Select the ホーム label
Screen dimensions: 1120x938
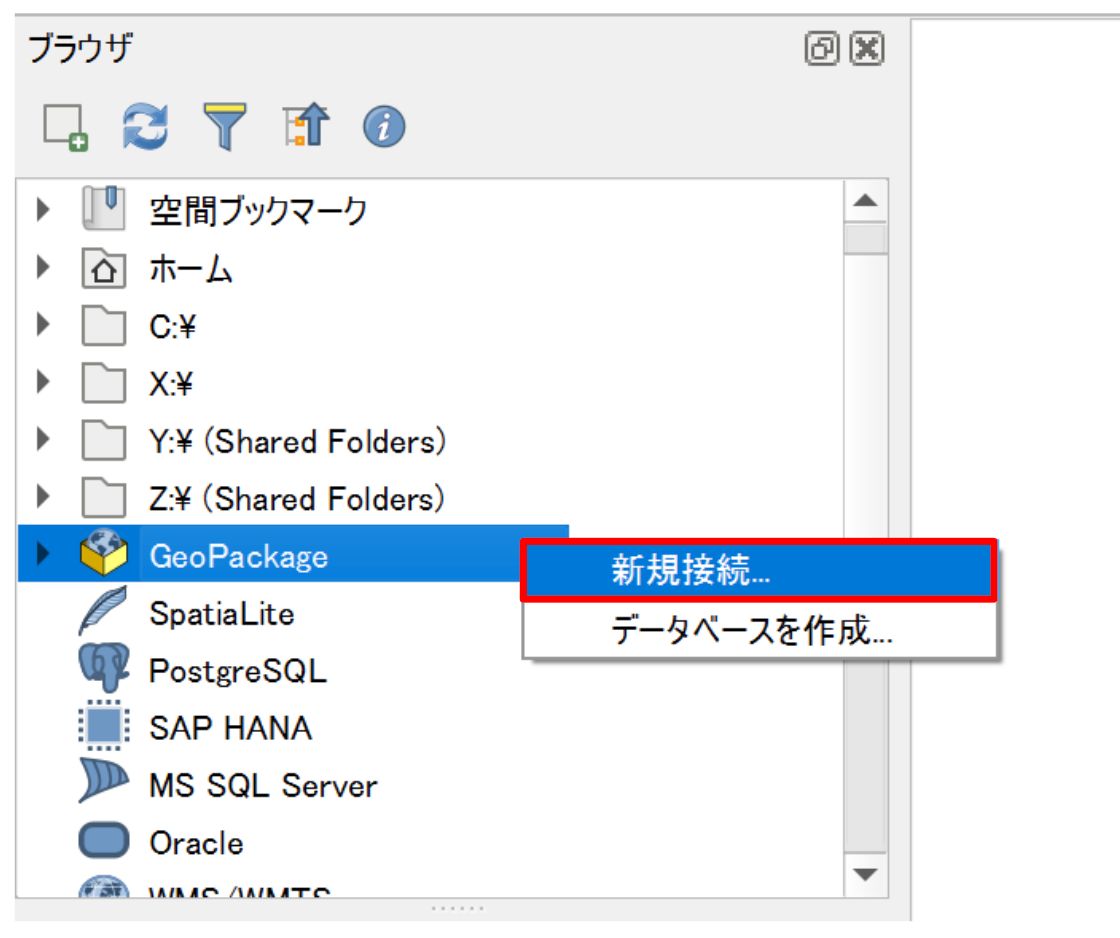point(191,269)
